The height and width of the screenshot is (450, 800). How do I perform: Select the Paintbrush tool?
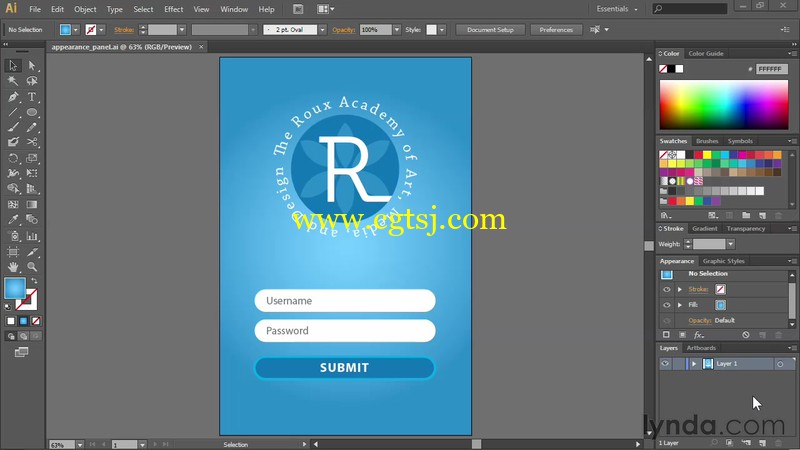(x=13, y=127)
